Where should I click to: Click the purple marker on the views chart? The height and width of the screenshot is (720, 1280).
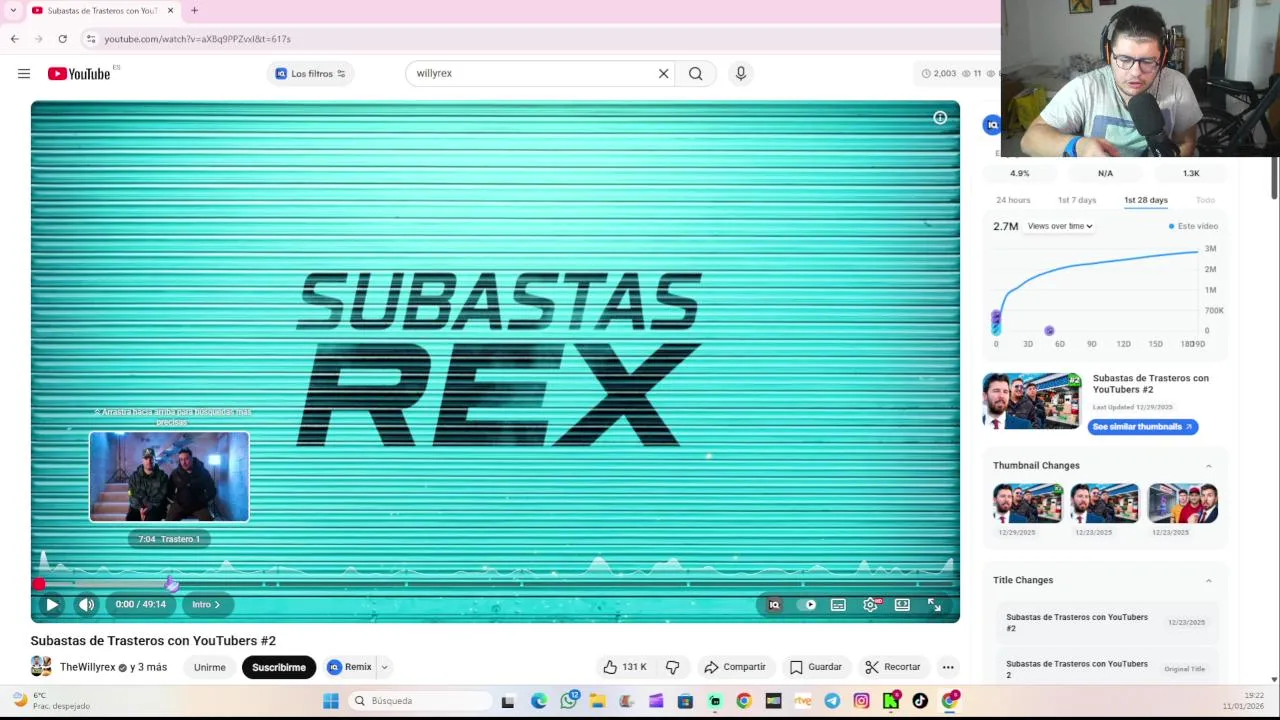point(1049,331)
